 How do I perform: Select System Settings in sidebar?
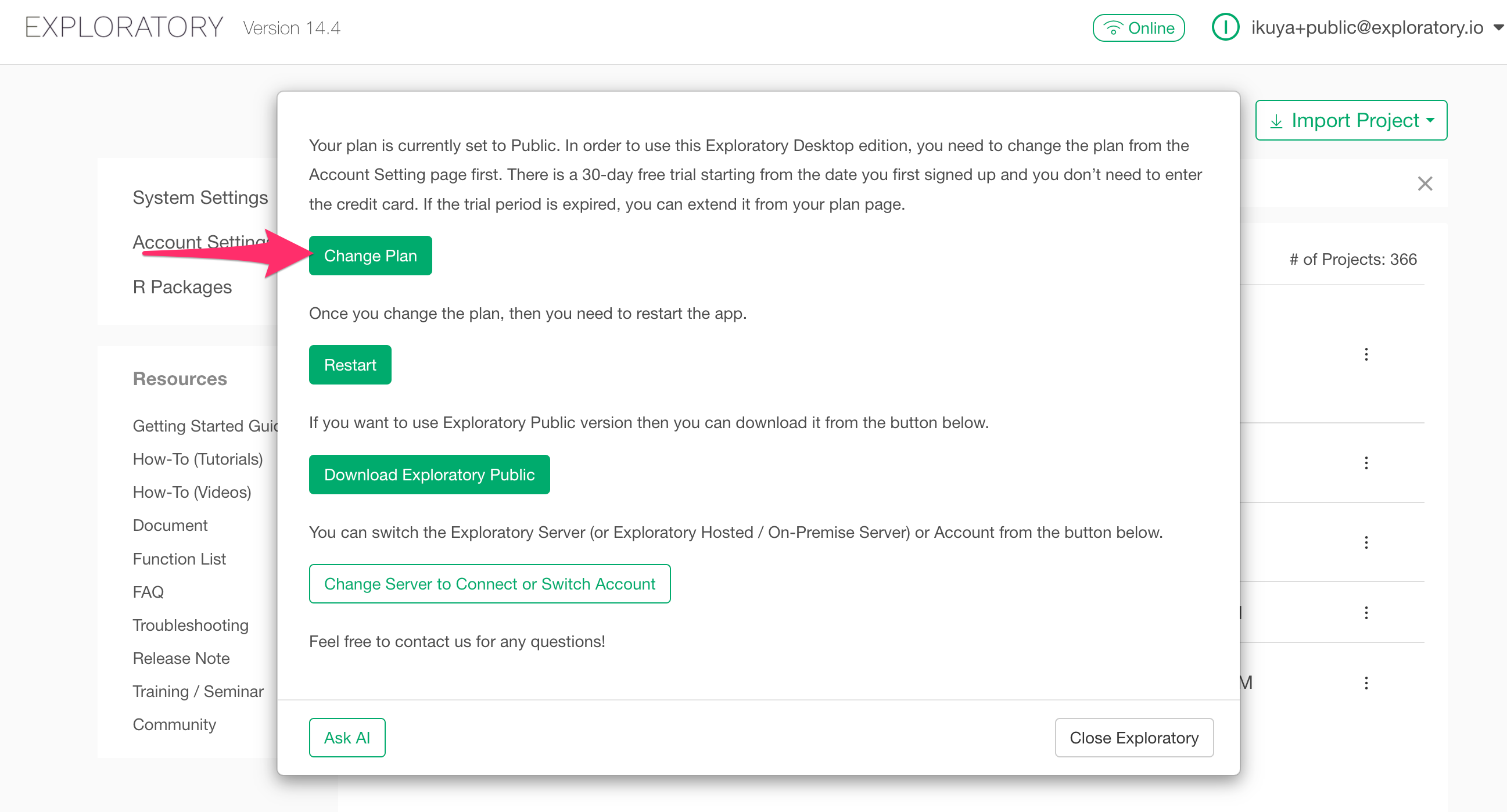pos(200,197)
